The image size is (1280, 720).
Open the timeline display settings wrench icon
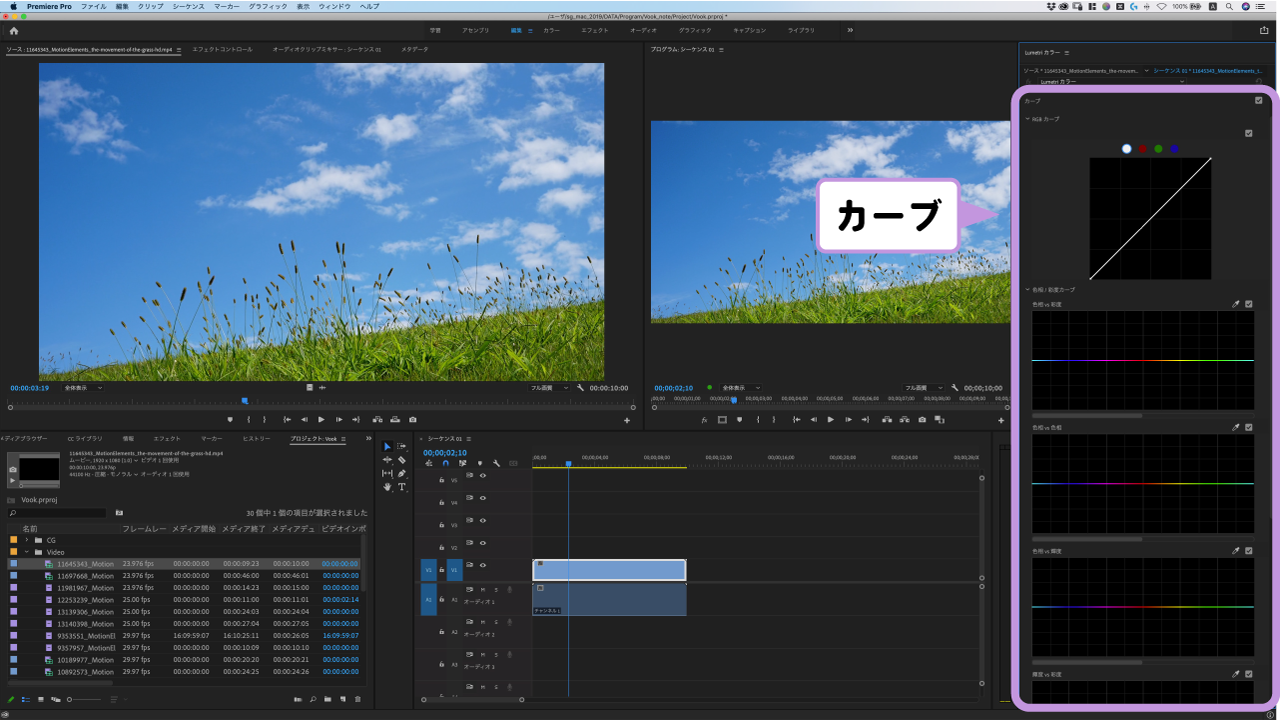pyautogui.click(x=498, y=463)
